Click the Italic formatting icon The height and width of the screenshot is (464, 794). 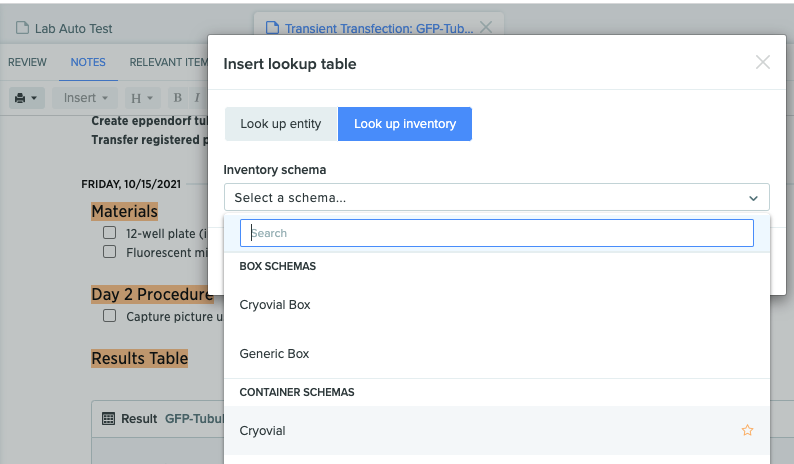[x=198, y=98]
